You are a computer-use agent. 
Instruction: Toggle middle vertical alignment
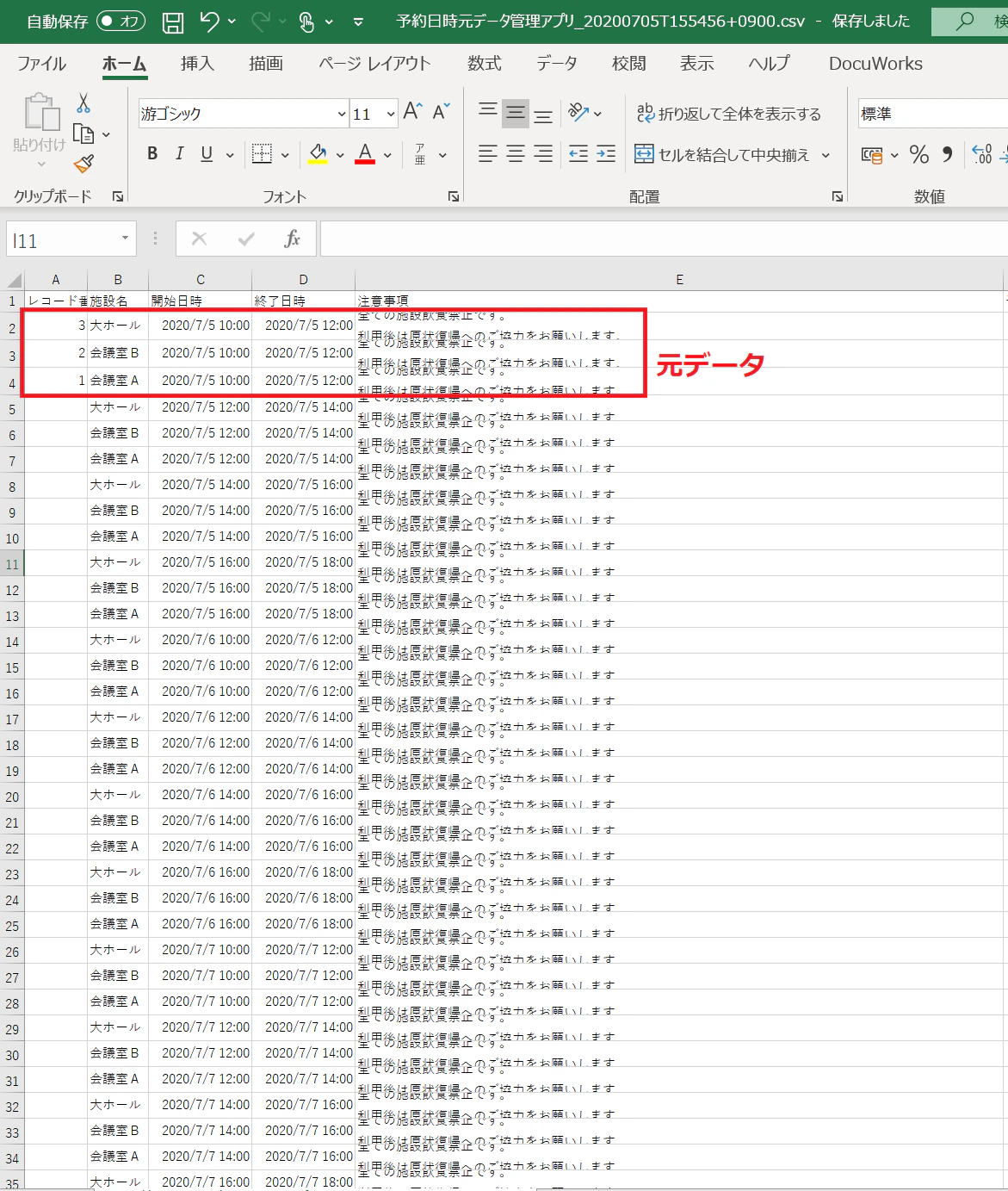pos(516,113)
